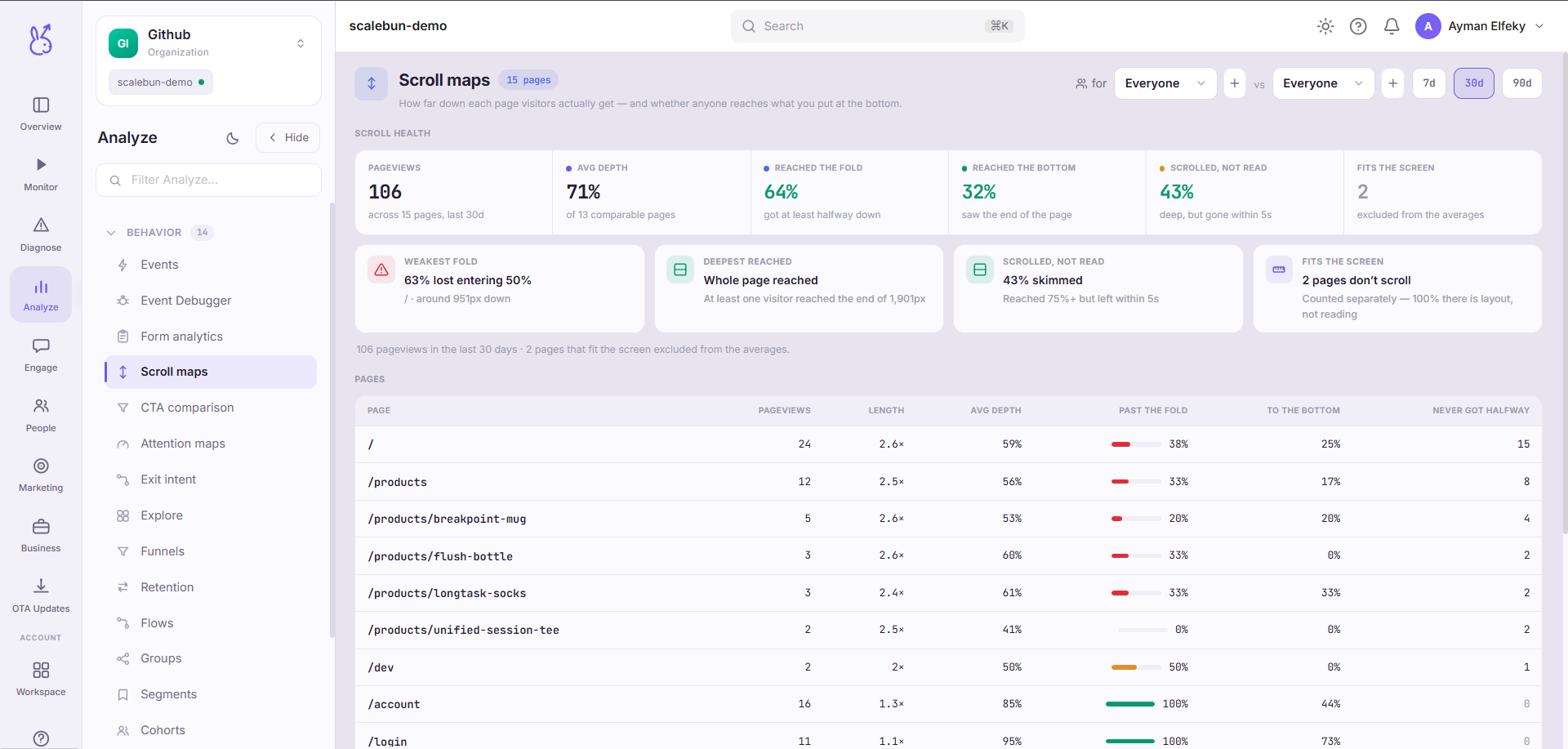This screenshot has width=1568, height=749.
Task: Open the Engage section
Action: [x=41, y=355]
